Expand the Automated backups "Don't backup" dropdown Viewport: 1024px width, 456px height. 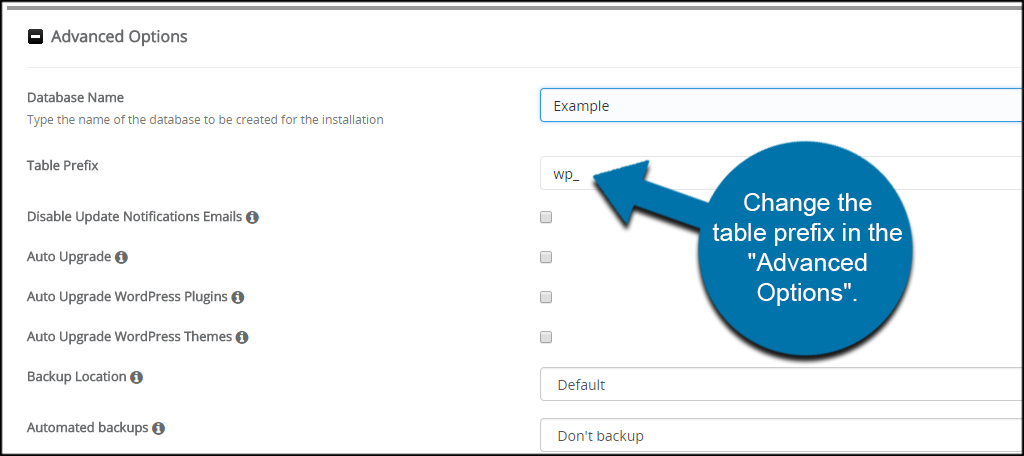pos(781,434)
